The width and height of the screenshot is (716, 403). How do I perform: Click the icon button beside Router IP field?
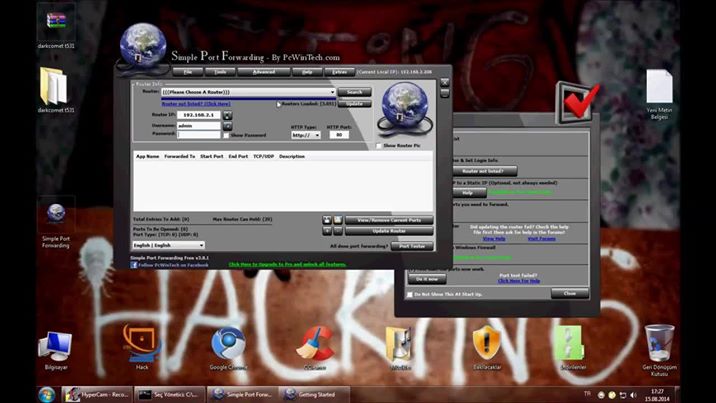tap(227, 115)
